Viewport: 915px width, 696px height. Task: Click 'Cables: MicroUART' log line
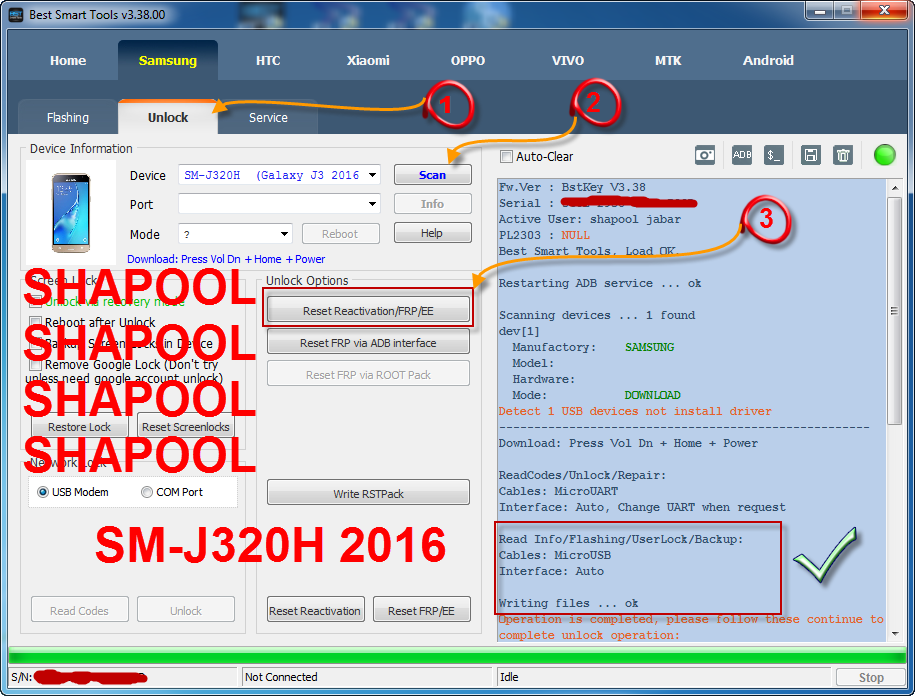pos(558,491)
